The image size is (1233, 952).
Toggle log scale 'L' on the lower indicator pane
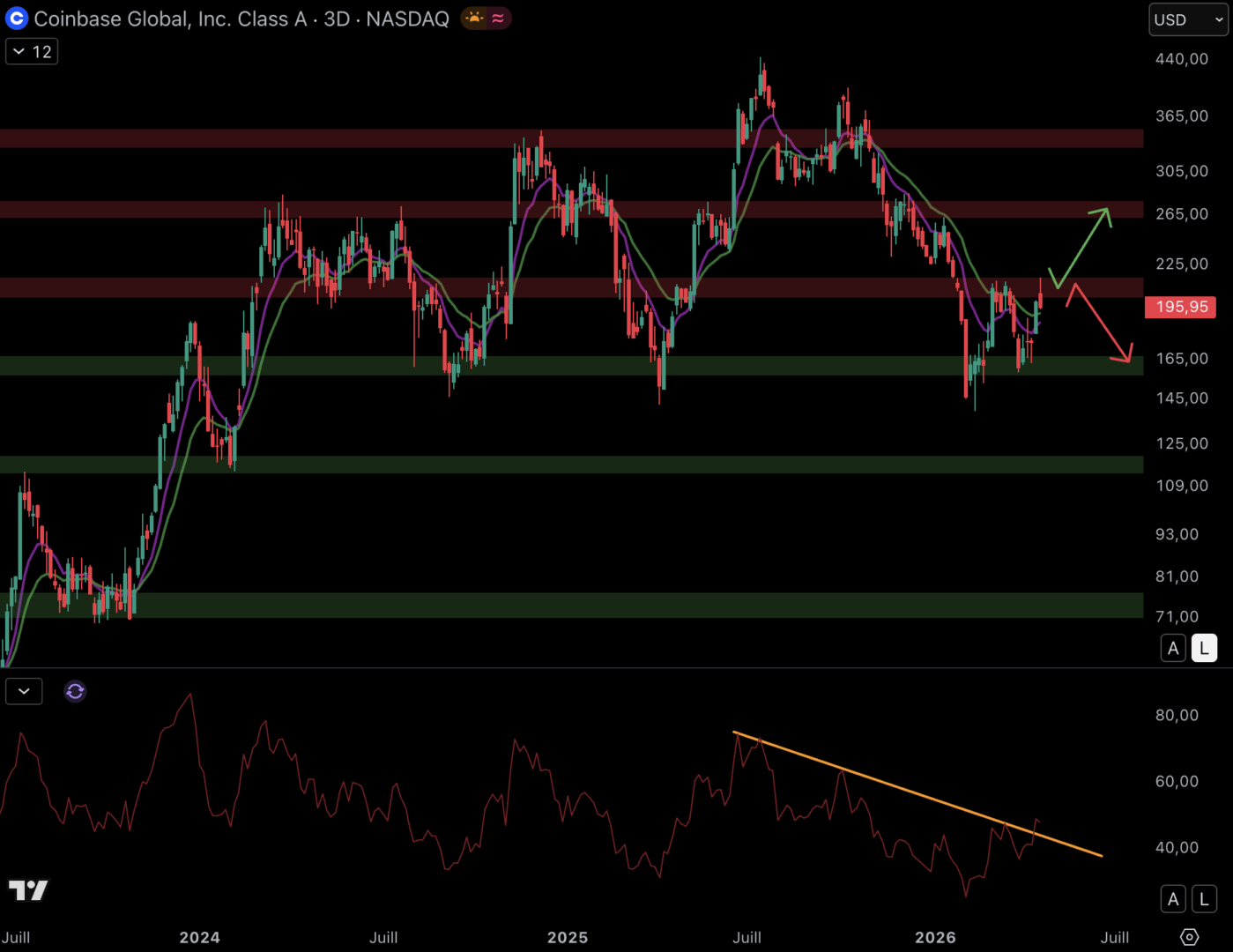click(x=1204, y=899)
